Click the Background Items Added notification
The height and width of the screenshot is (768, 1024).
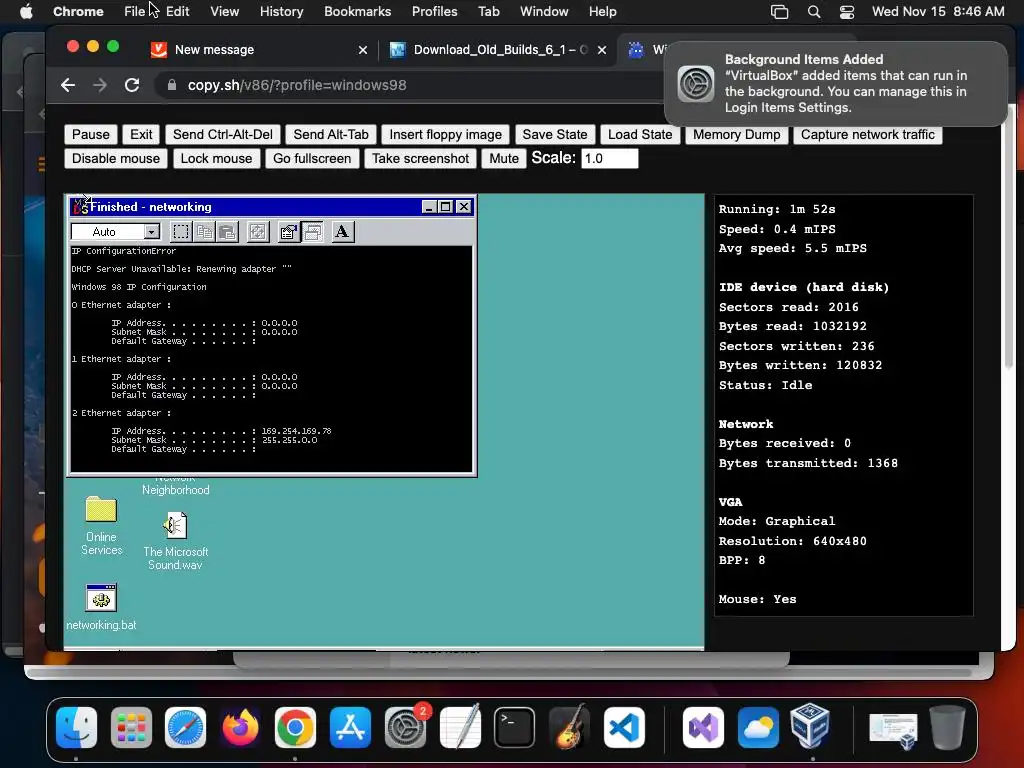[836, 84]
